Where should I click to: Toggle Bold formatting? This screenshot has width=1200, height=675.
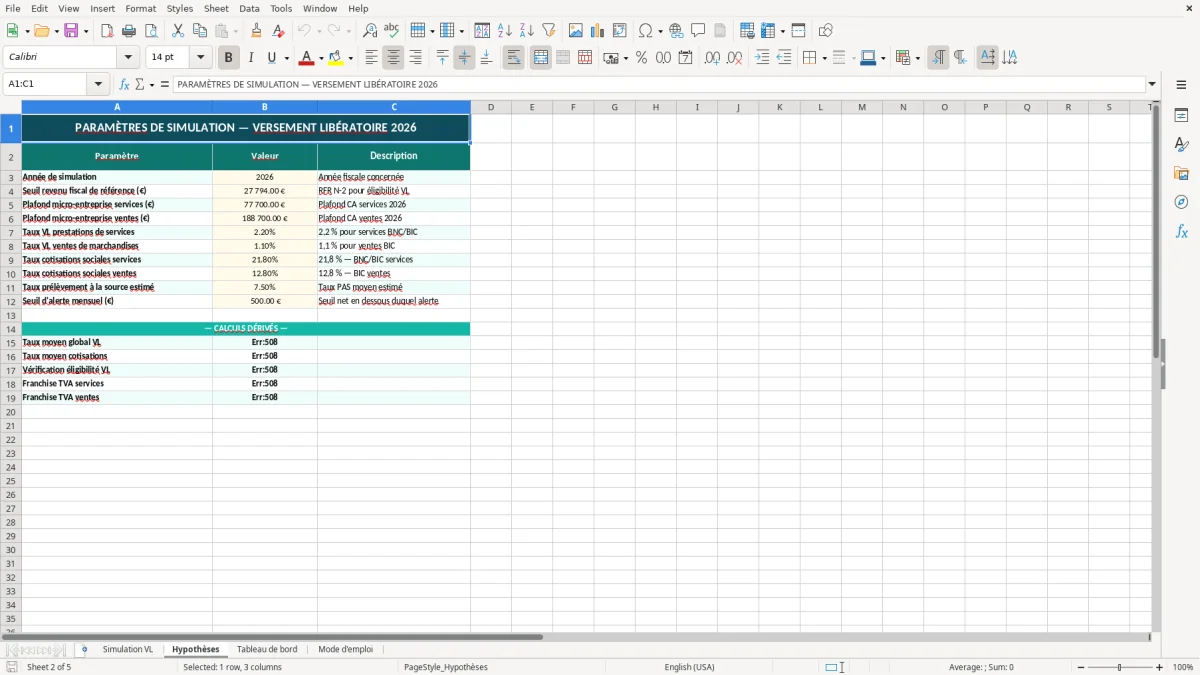pos(228,58)
